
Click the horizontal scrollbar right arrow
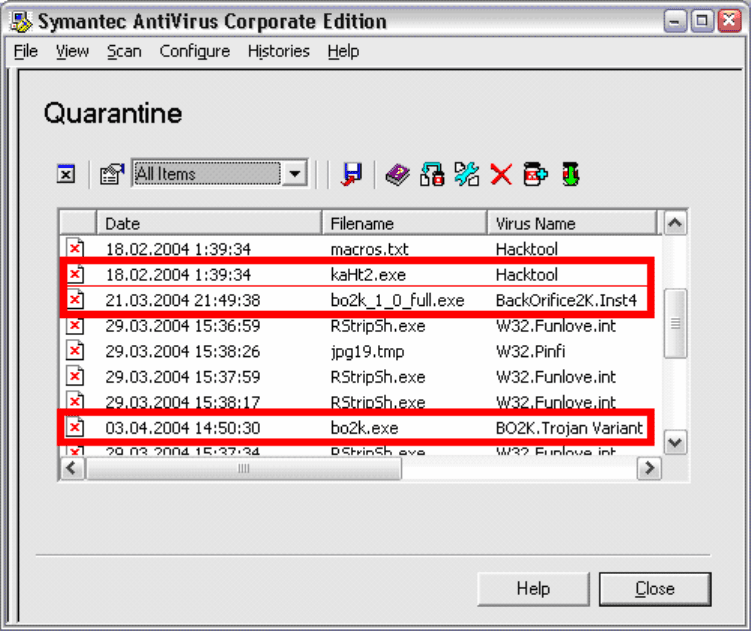[649, 468]
